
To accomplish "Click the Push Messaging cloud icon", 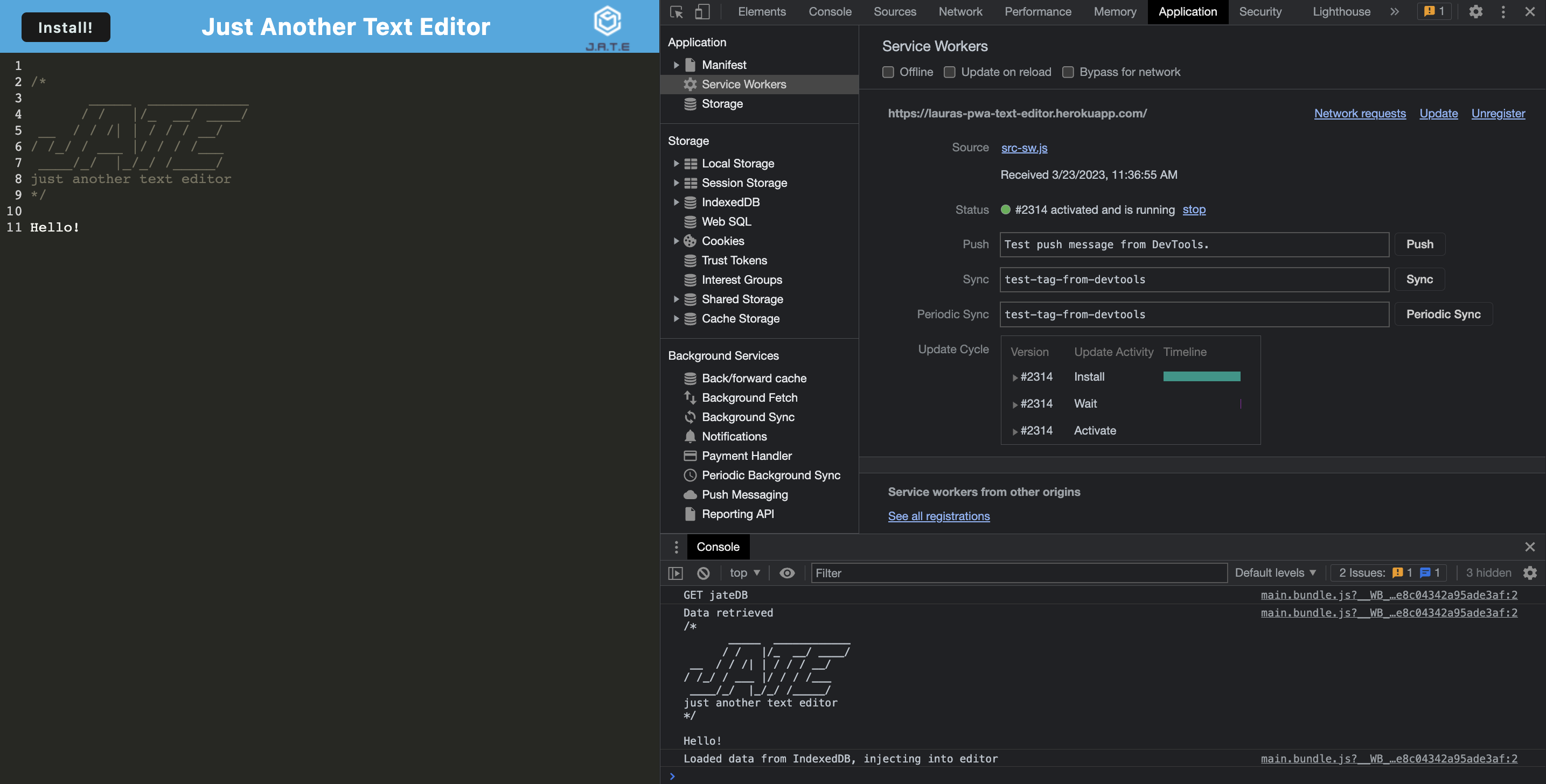I will tap(690, 494).
